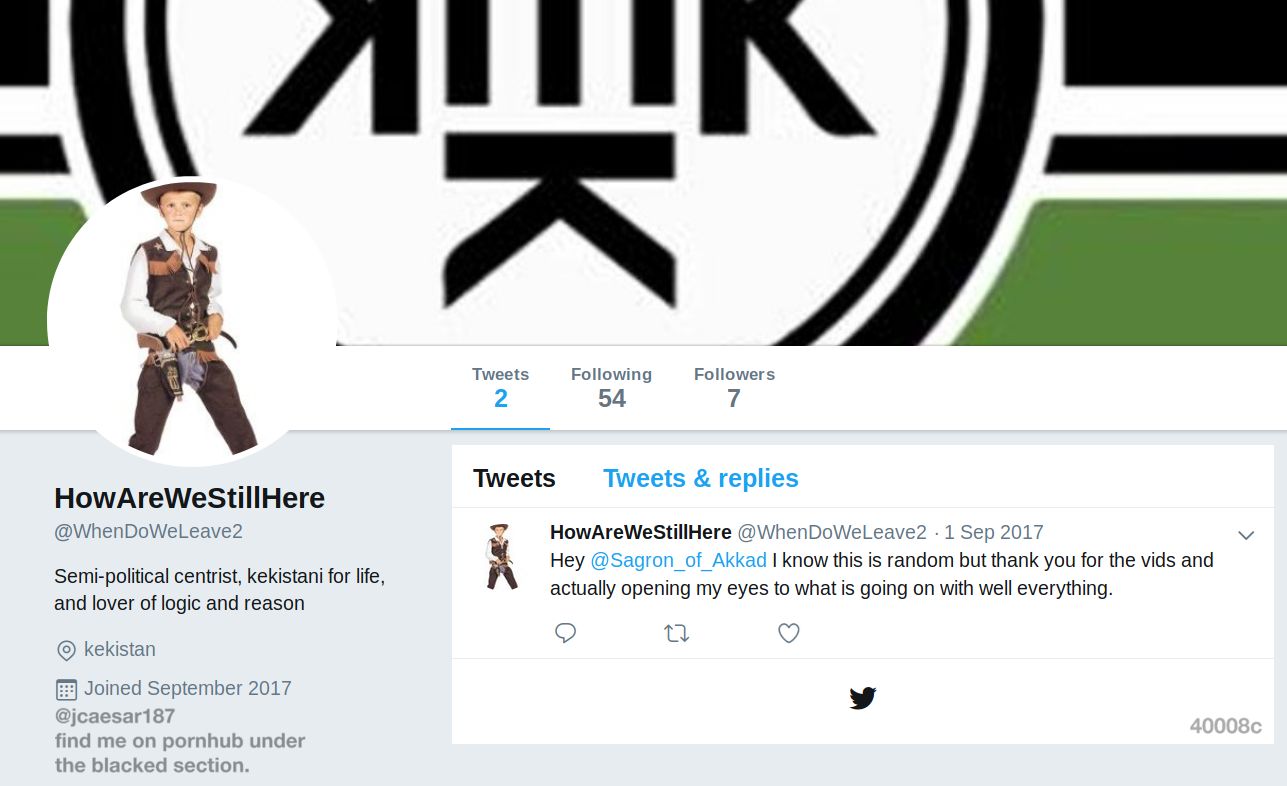
Task: Click @WhenDoWeLeave2 handle in tweet header
Action: coord(832,532)
